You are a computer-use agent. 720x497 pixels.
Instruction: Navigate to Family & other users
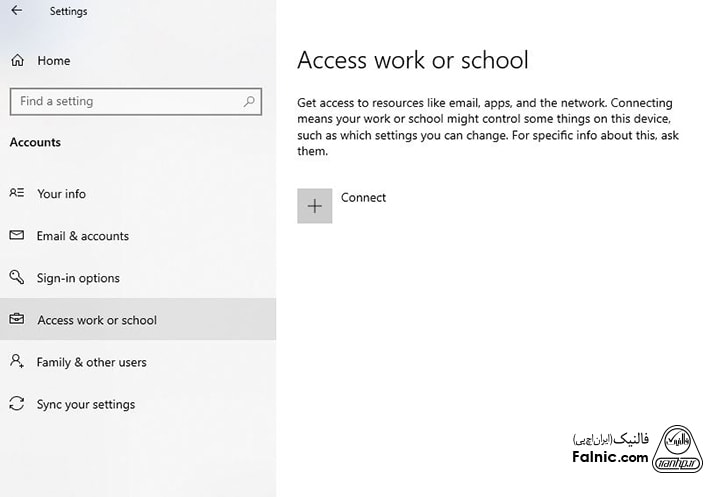pos(91,362)
